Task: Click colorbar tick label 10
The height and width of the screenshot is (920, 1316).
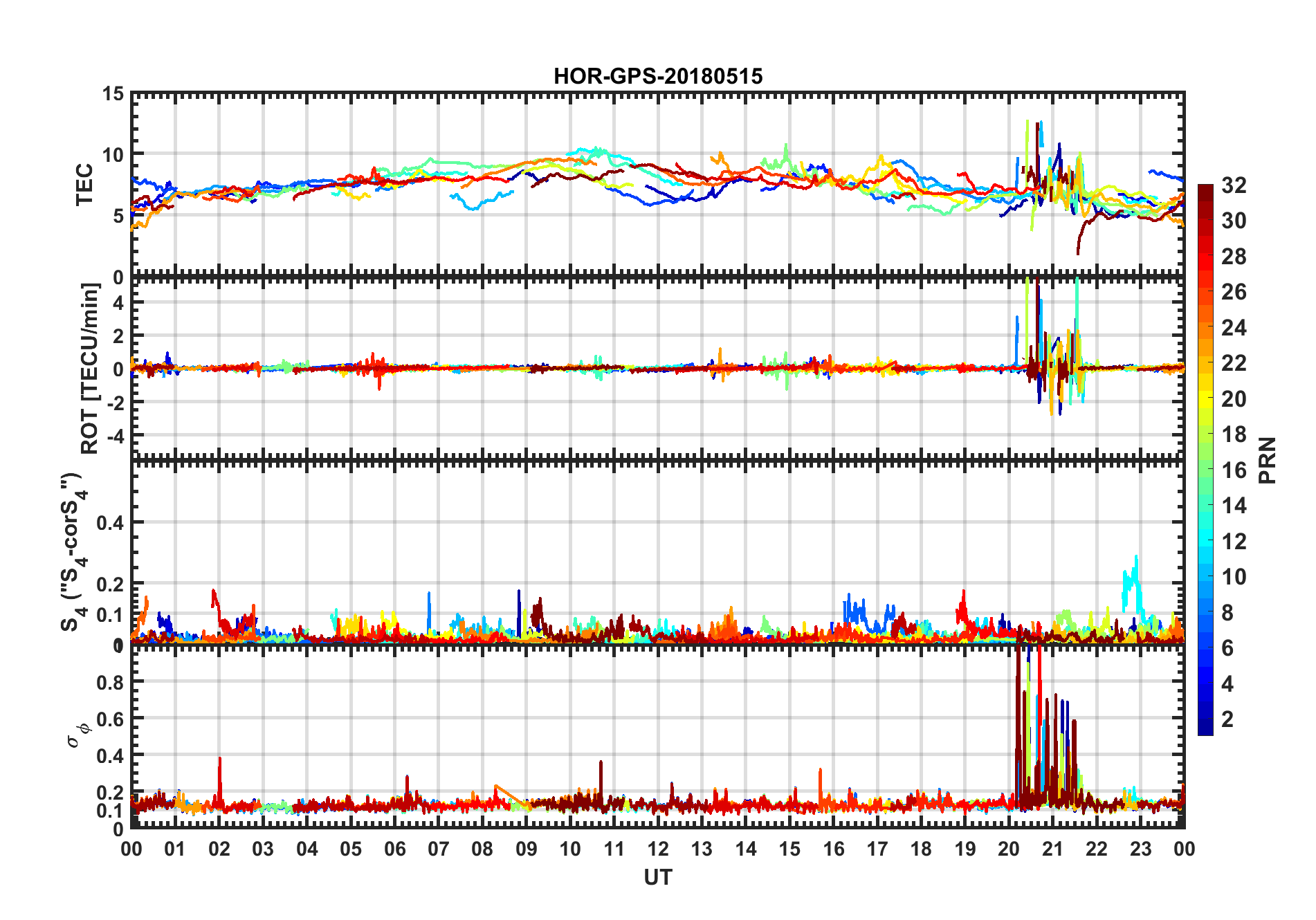Action: click(x=1234, y=577)
